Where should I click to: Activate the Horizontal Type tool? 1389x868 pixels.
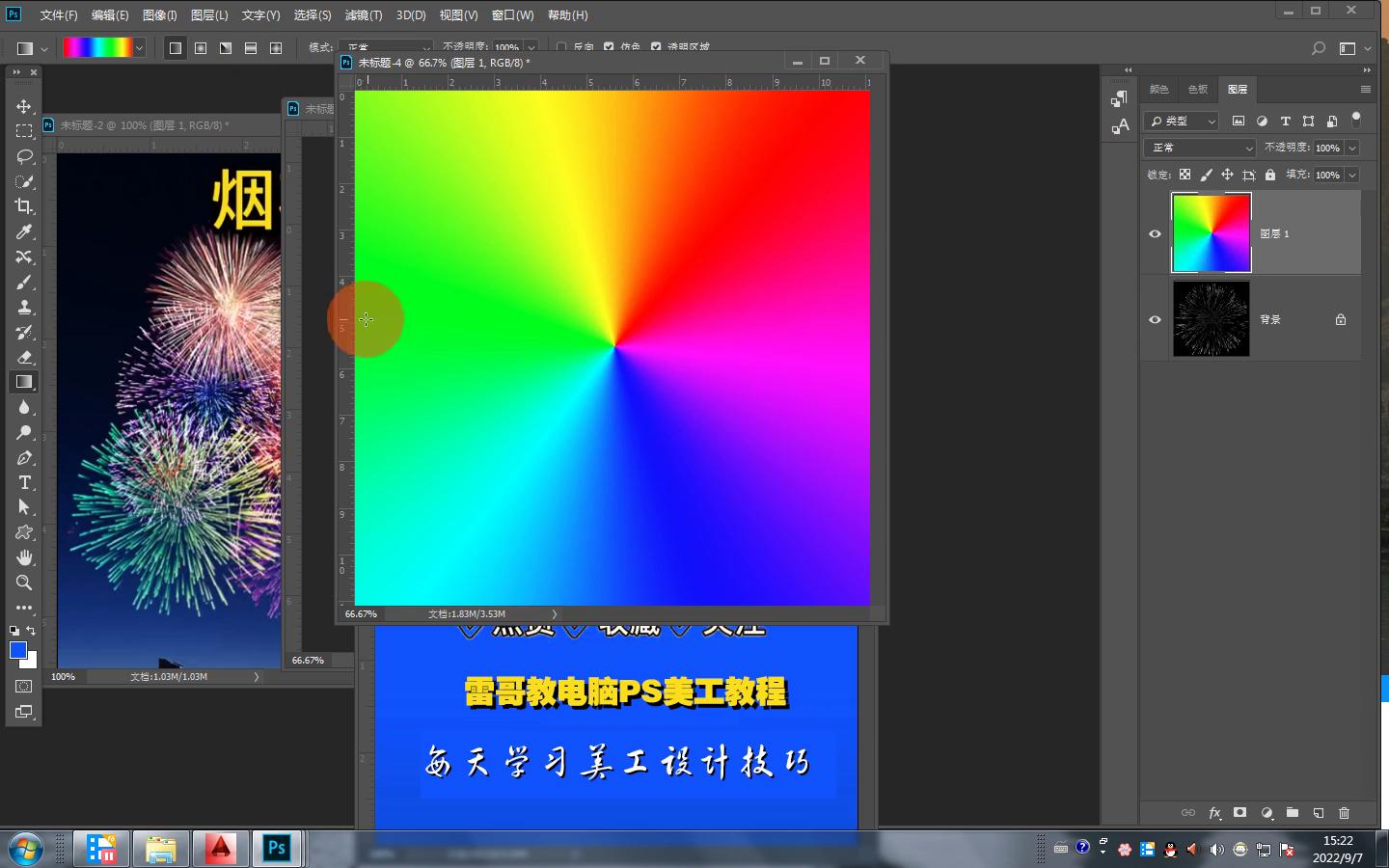tap(24, 482)
